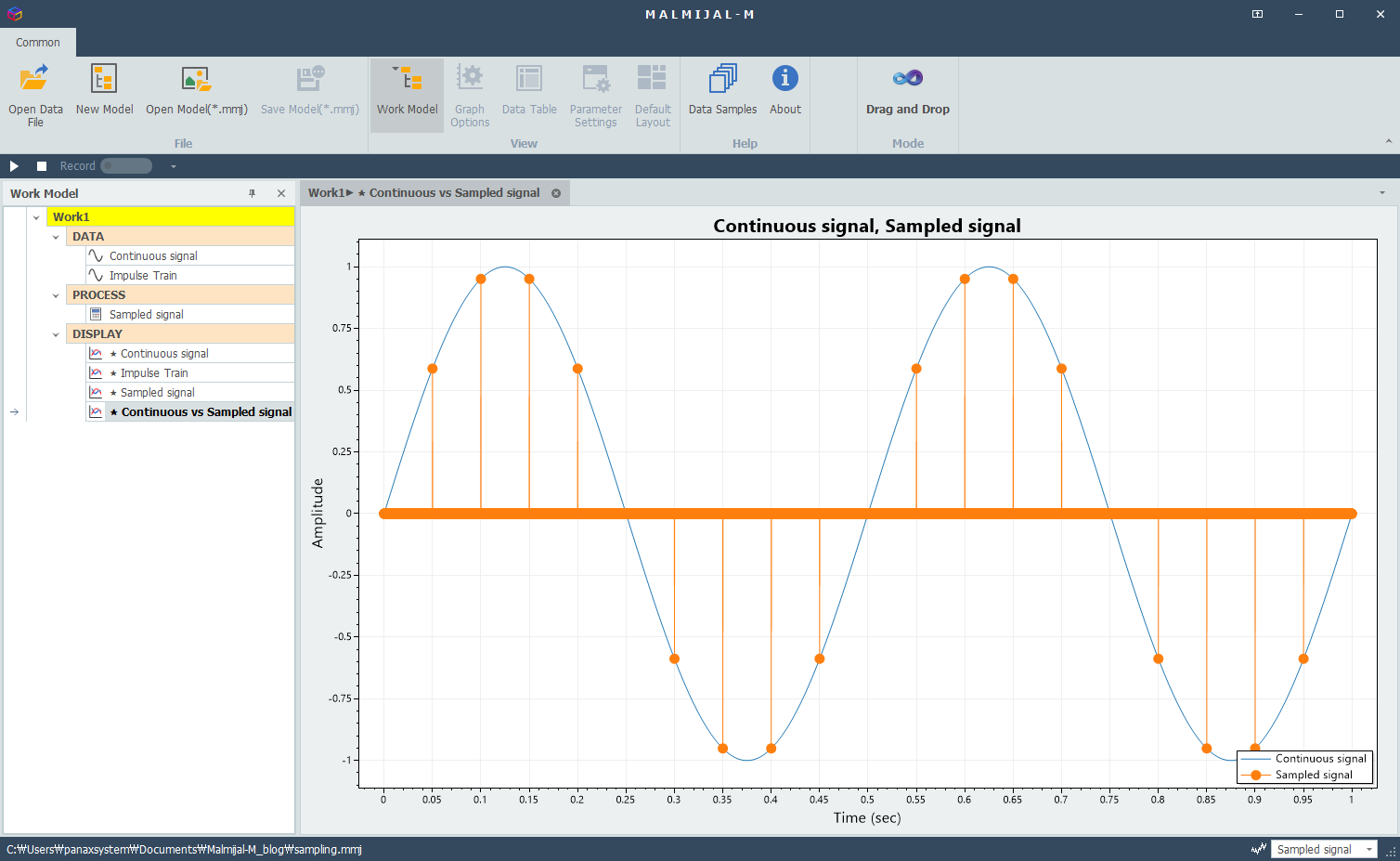Open the dropdown next to Record
The width and height of the screenshot is (1400, 861).
tap(174, 166)
